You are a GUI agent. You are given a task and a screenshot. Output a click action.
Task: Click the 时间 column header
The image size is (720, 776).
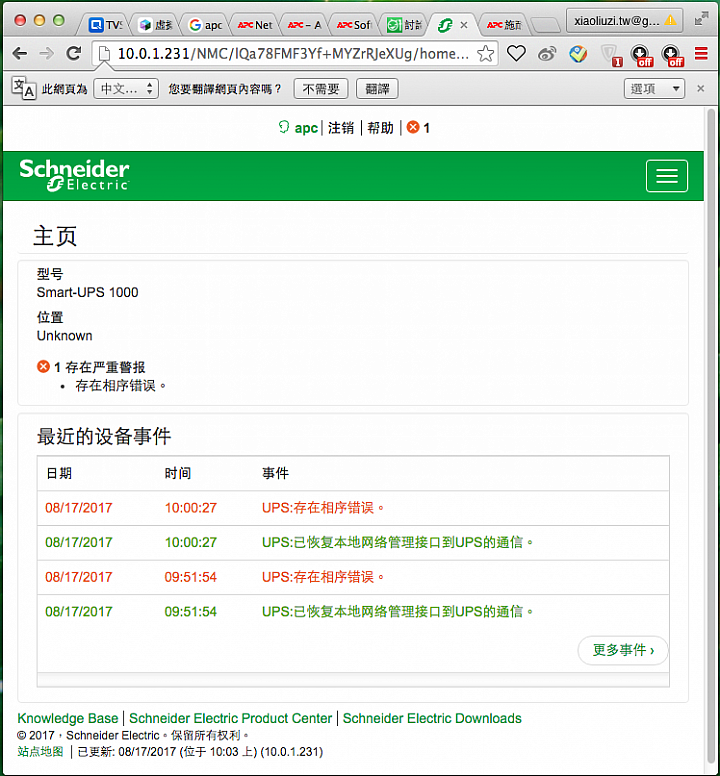(x=178, y=473)
